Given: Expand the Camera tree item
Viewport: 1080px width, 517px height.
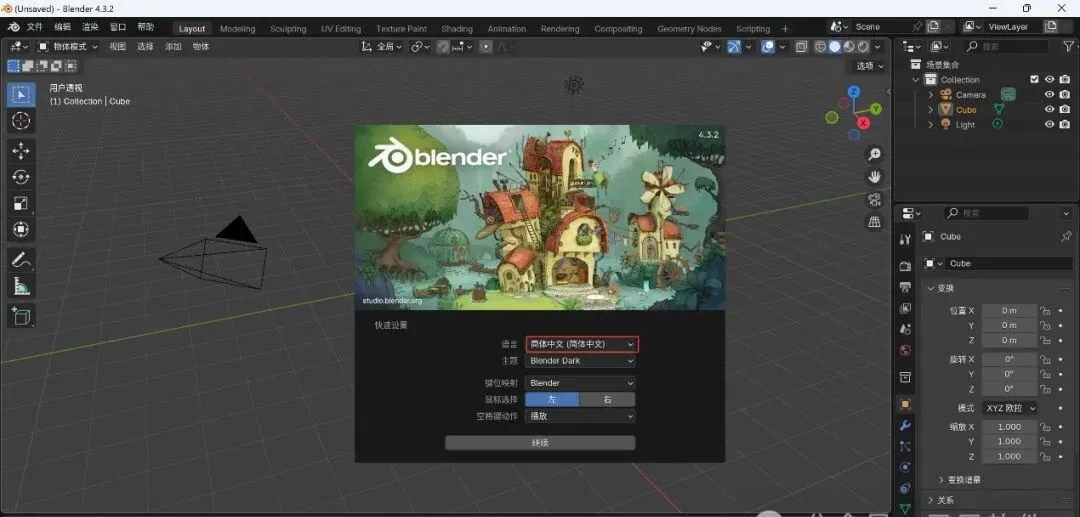Looking at the screenshot, I should click(x=931, y=95).
